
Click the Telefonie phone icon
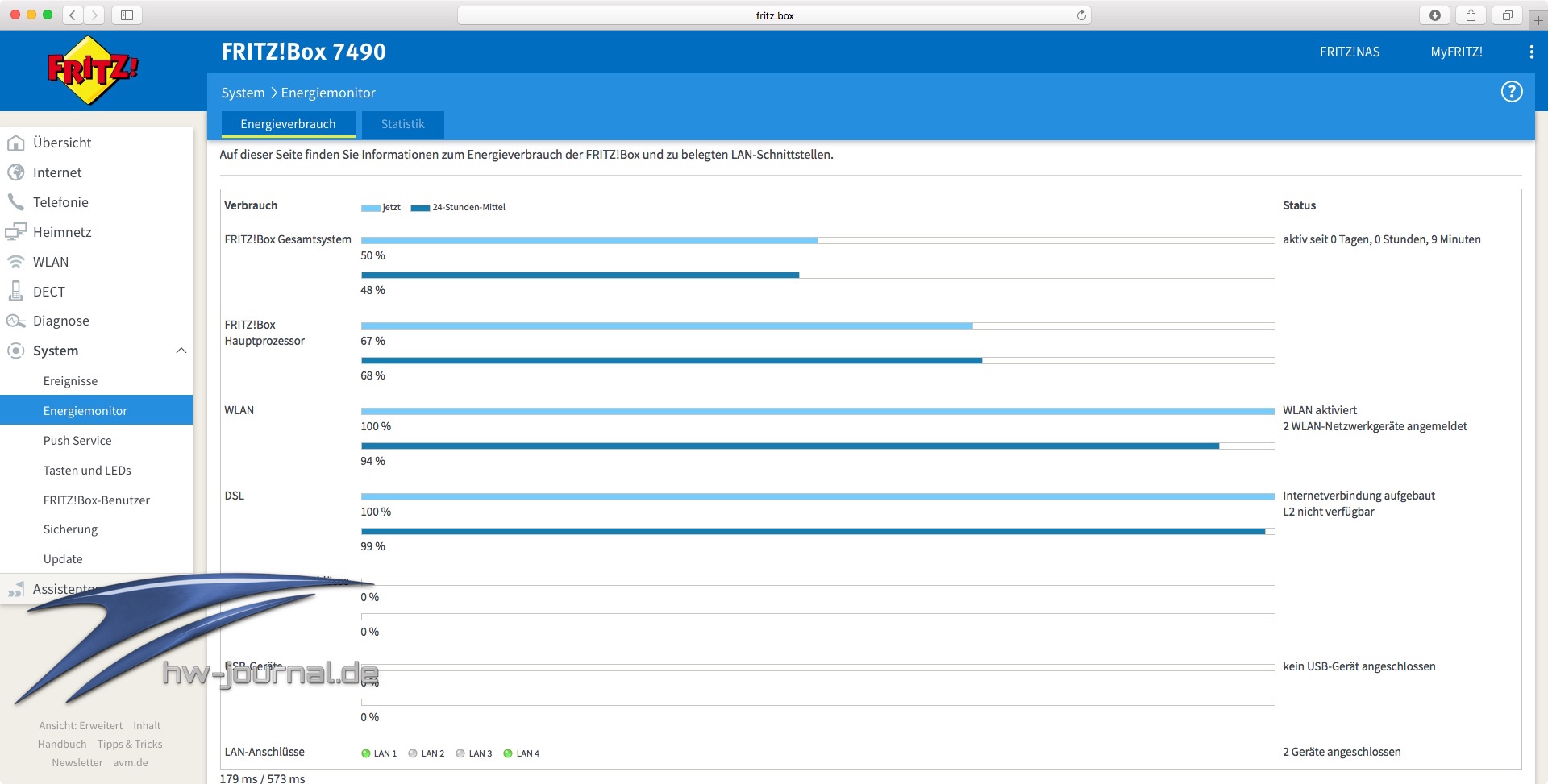[15, 202]
